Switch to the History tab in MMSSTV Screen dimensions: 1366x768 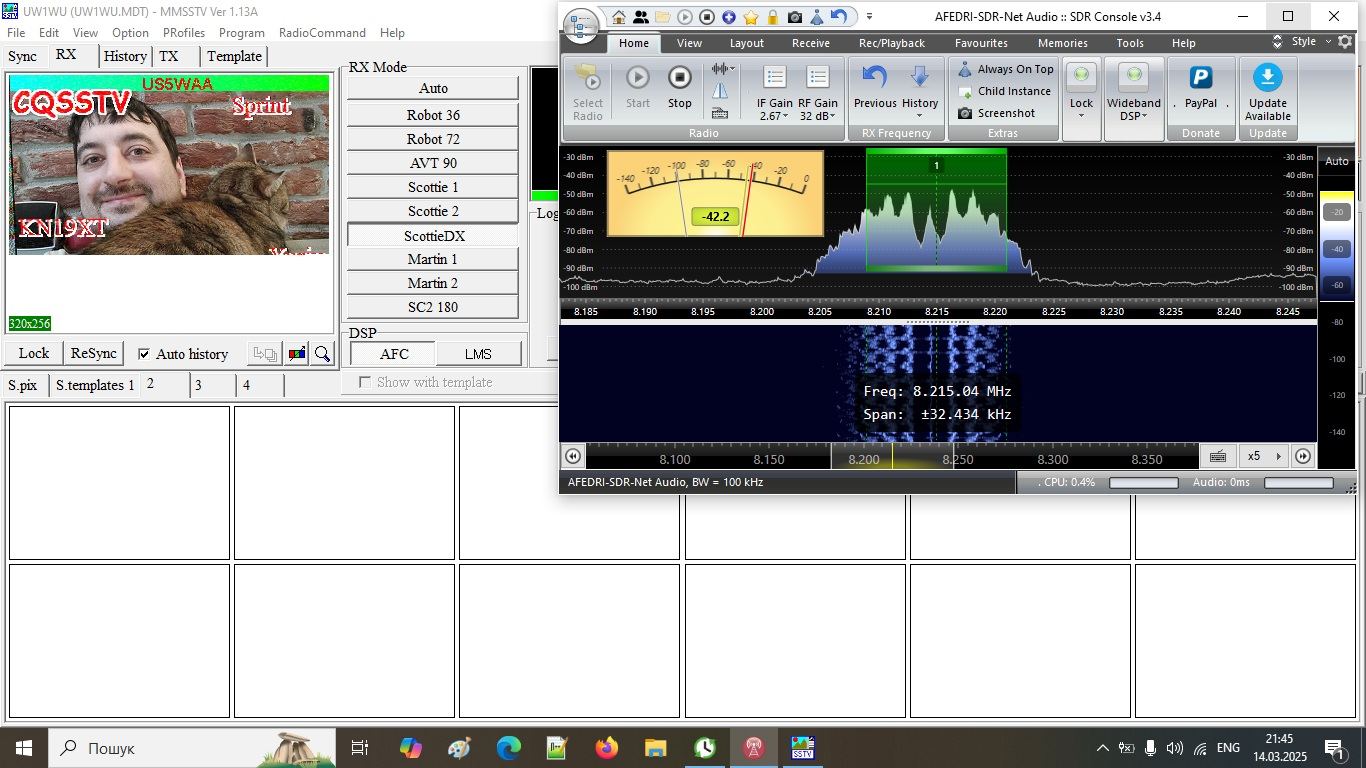click(x=125, y=56)
